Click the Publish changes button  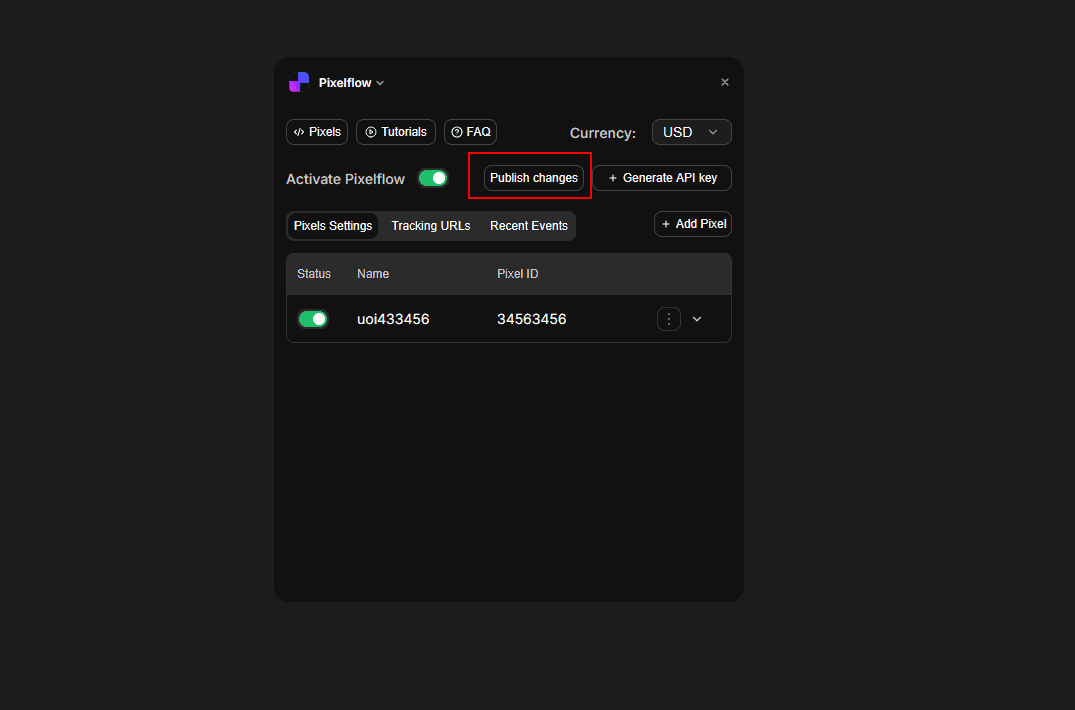(534, 178)
